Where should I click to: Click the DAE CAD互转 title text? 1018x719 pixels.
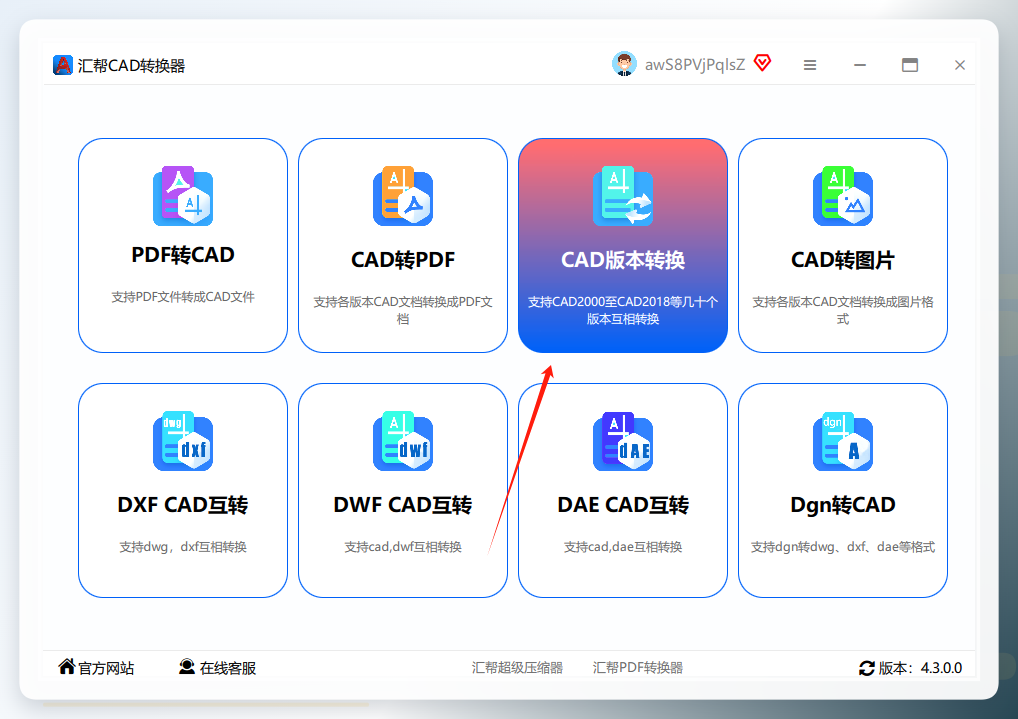tap(623, 505)
